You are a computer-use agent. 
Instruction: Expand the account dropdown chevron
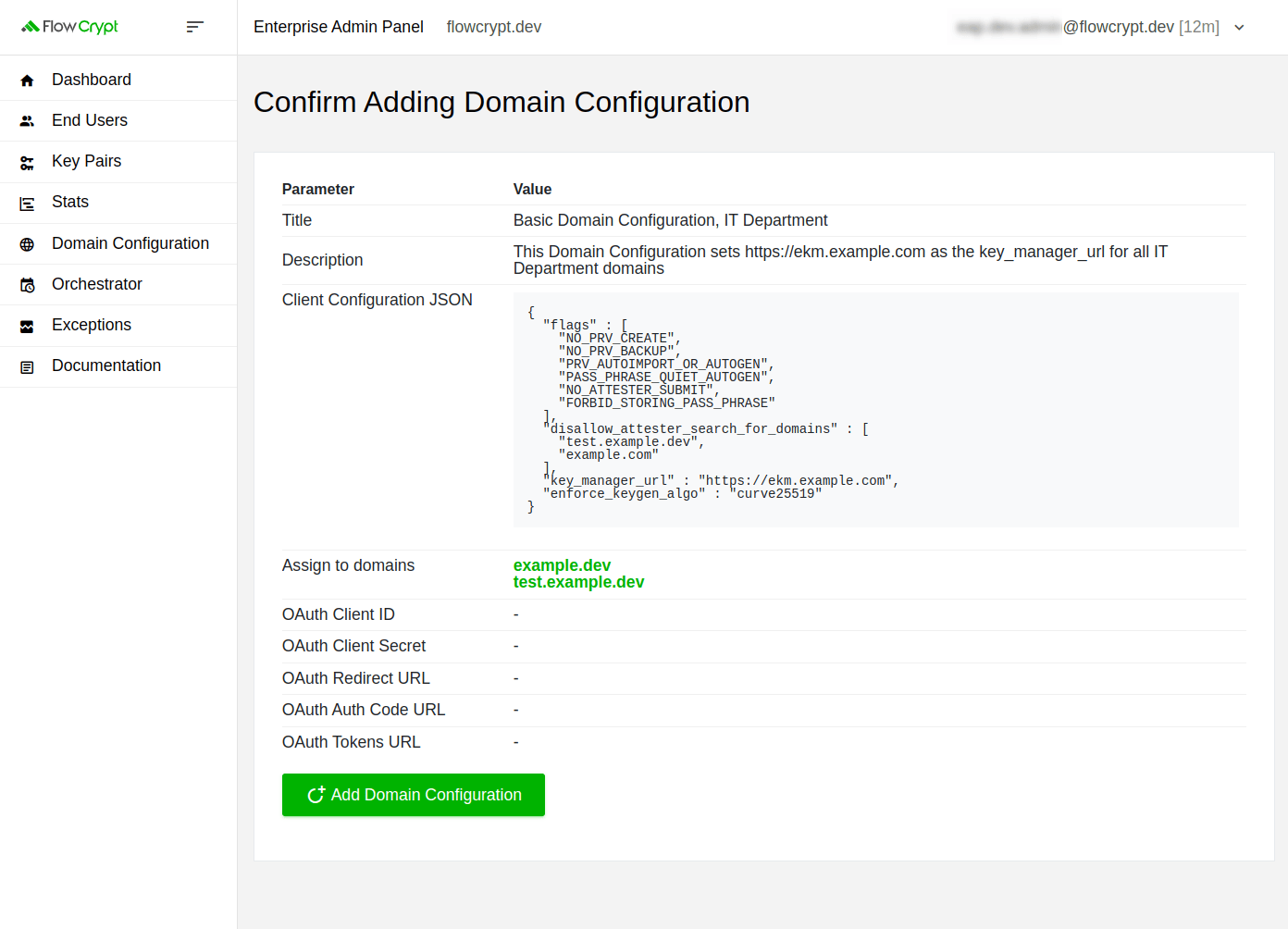[1239, 28]
